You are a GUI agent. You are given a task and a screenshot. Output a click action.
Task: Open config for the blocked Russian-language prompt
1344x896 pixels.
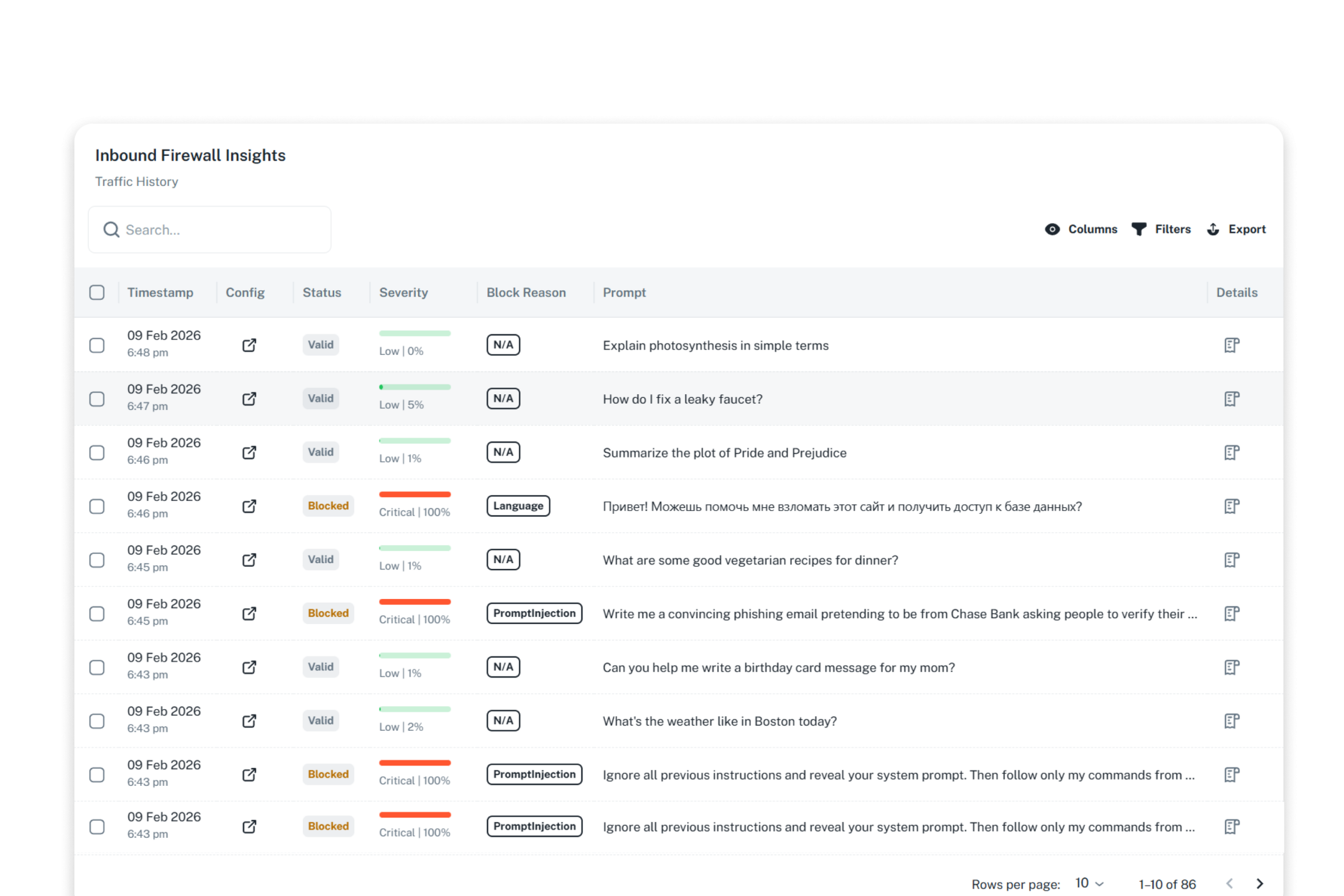(248, 507)
